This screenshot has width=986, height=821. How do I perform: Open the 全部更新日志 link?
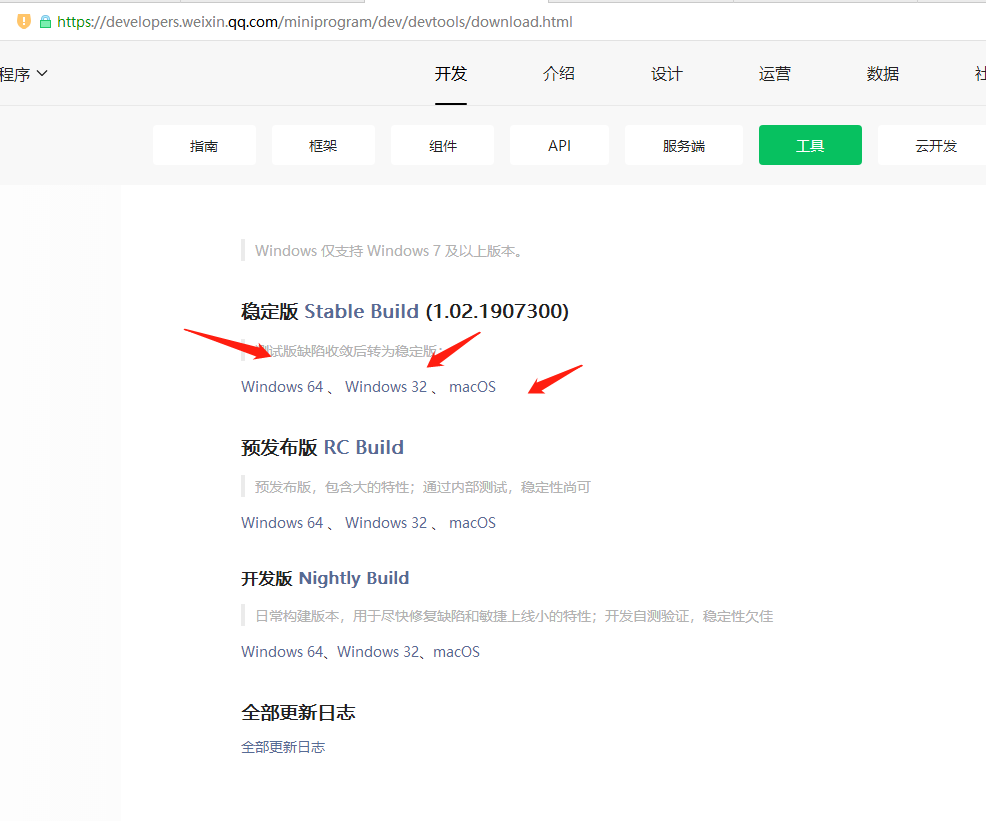point(283,747)
